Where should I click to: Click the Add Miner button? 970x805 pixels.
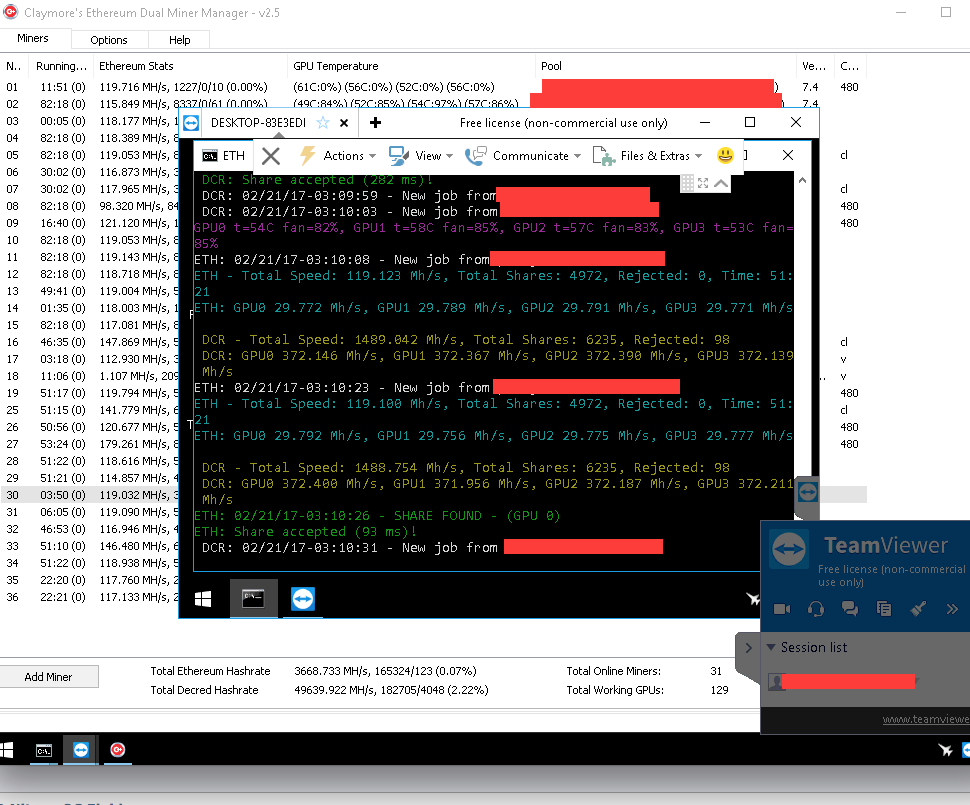click(x=49, y=676)
